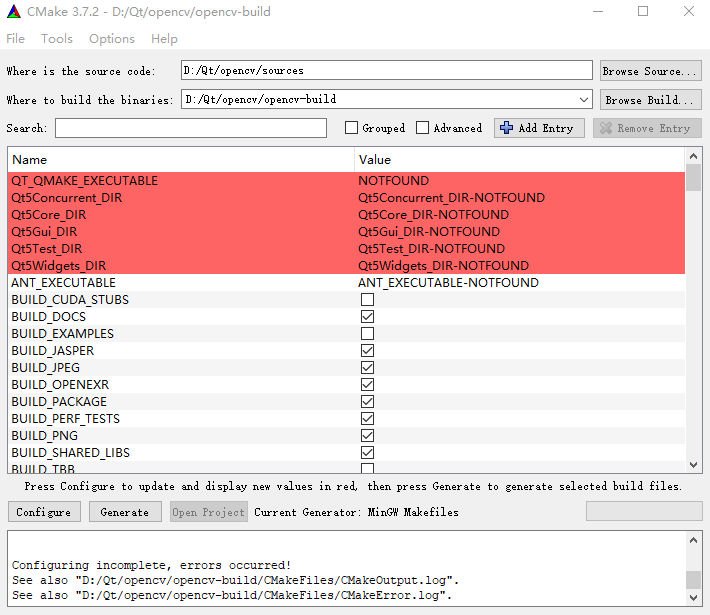The width and height of the screenshot is (710, 615).
Task: Click the Remove Entry X icon
Action: pyautogui.click(x=606, y=128)
